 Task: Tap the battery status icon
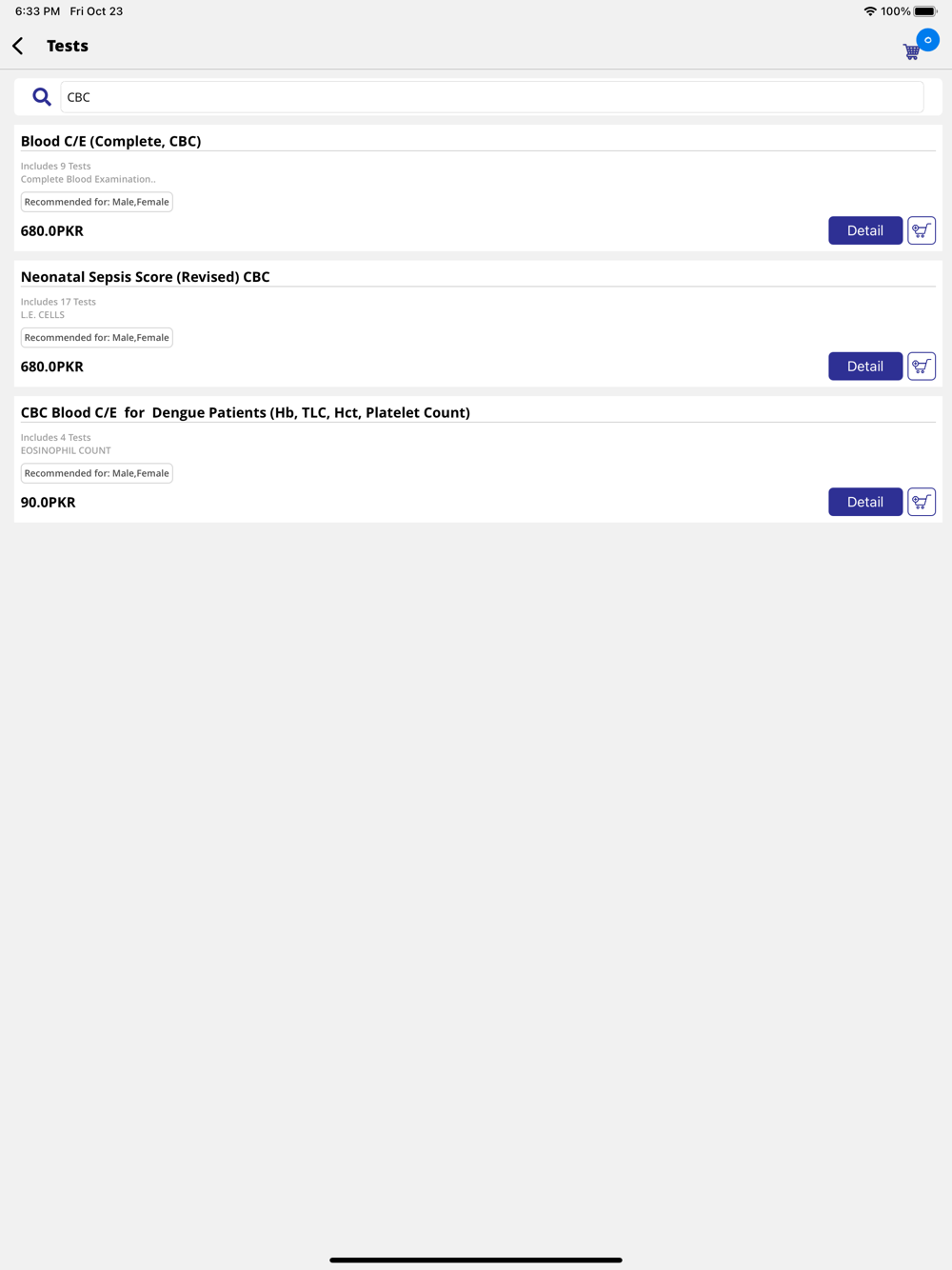[925, 11]
